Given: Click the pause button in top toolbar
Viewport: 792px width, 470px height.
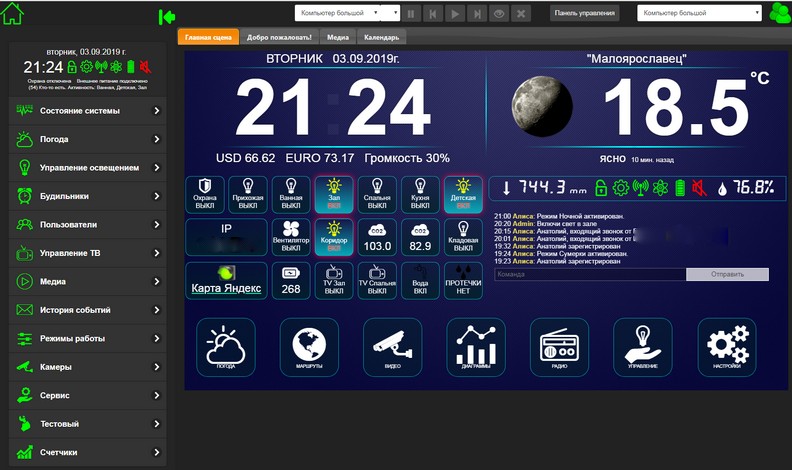Looking at the screenshot, I should tap(411, 14).
